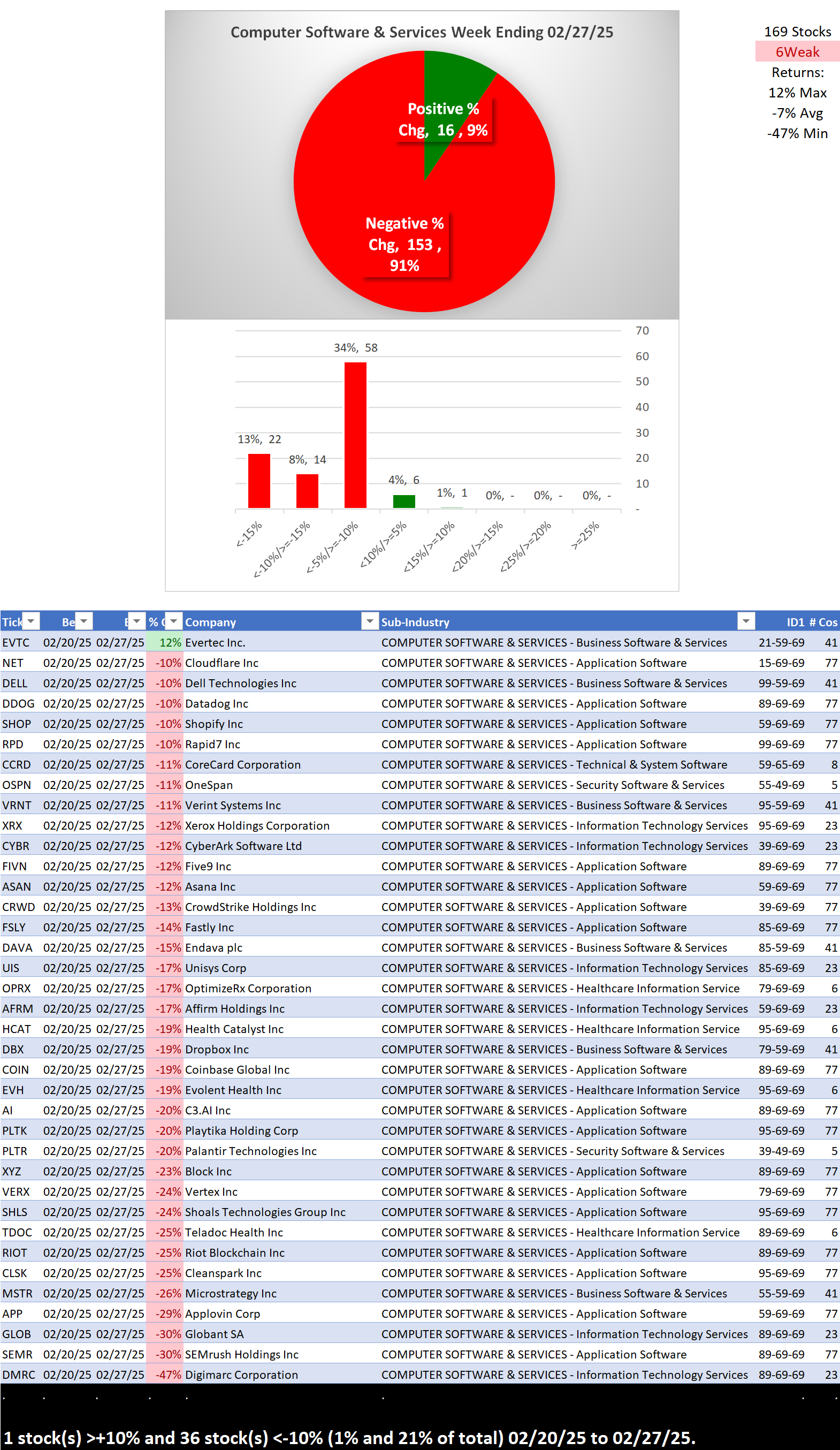Image resolution: width=840 pixels, height=1450 pixels.
Task: Select the 'Fastly Inc' company cell
Action: (281, 927)
